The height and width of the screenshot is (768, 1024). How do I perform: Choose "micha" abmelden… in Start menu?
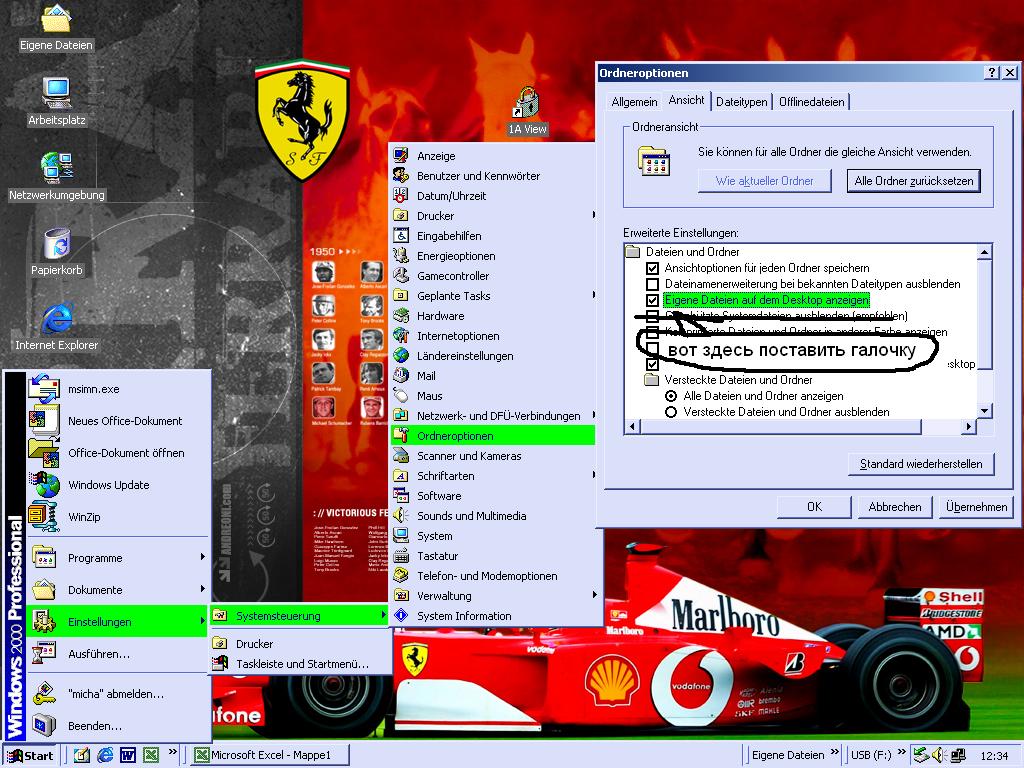tap(119, 694)
